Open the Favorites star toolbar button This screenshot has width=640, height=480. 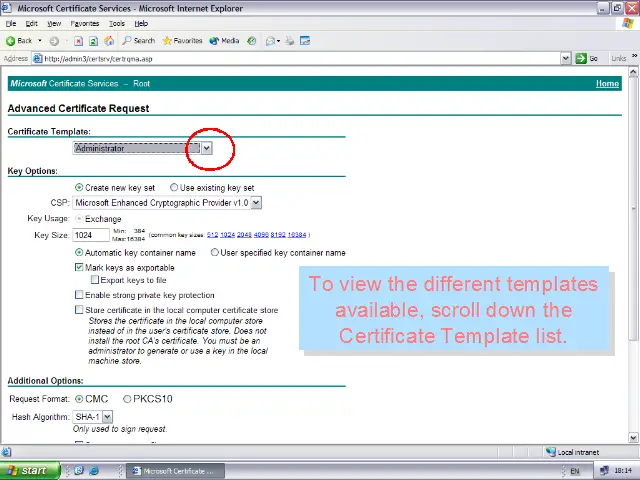pos(182,41)
